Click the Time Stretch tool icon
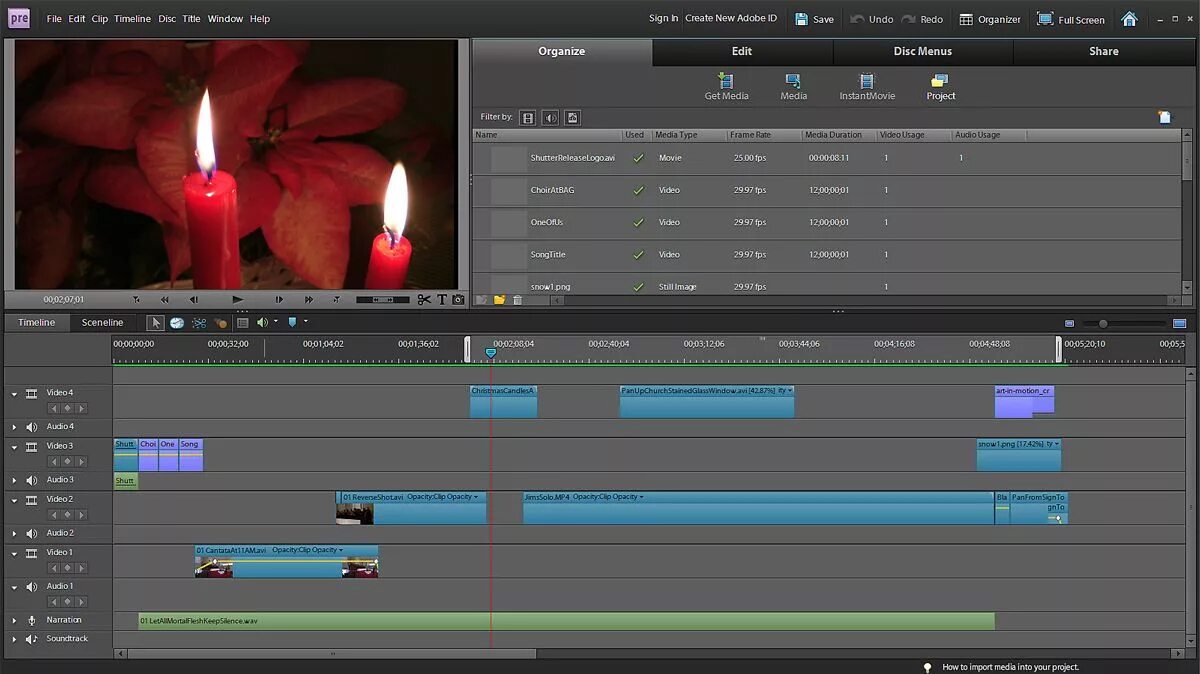Viewport: 1200px width, 674px height. pyautogui.click(x=177, y=323)
